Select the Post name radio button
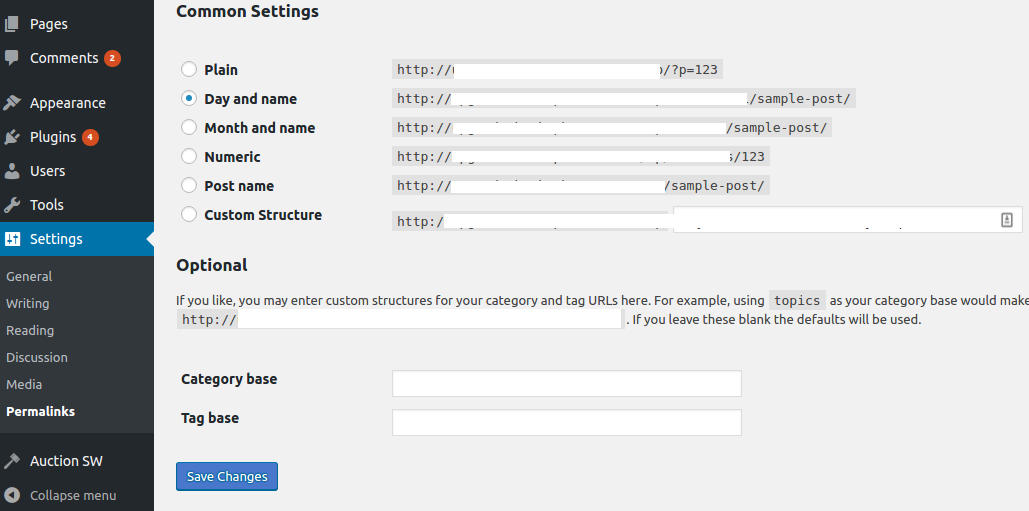Viewport: 1029px width, 511px height. pyautogui.click(x=189, y=185)
